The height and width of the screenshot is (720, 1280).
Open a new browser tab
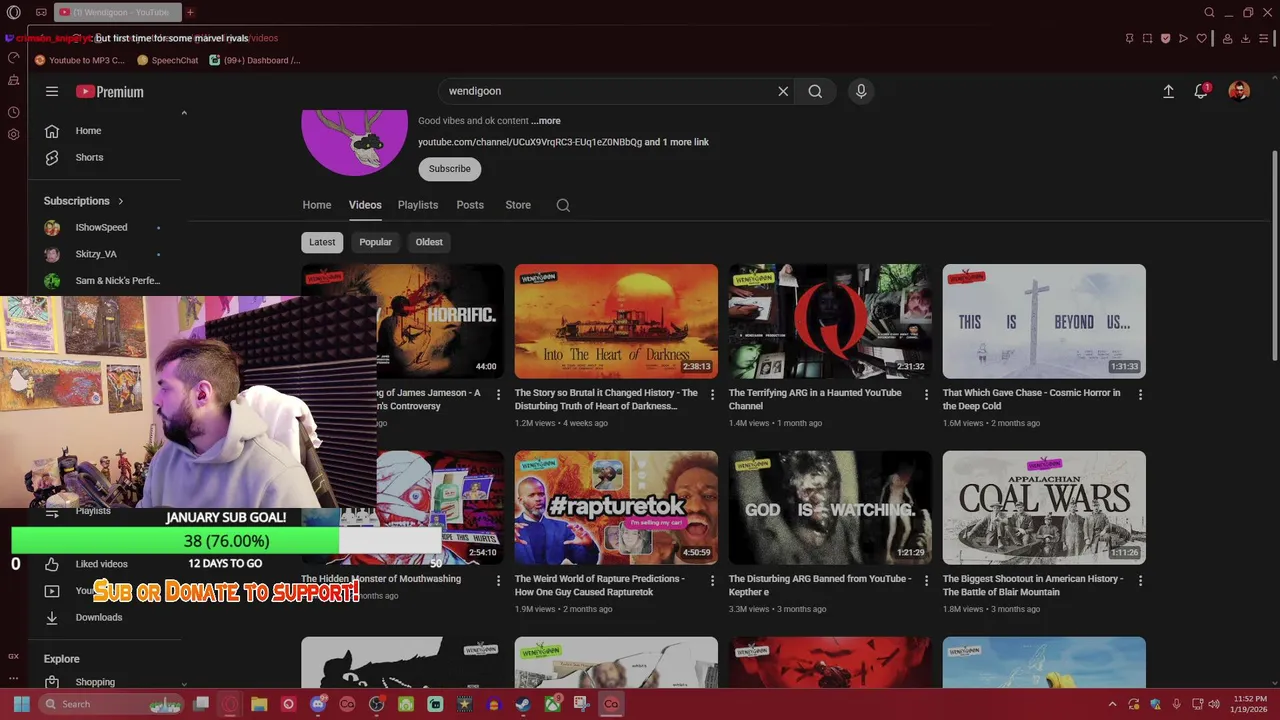coord(190,12)
